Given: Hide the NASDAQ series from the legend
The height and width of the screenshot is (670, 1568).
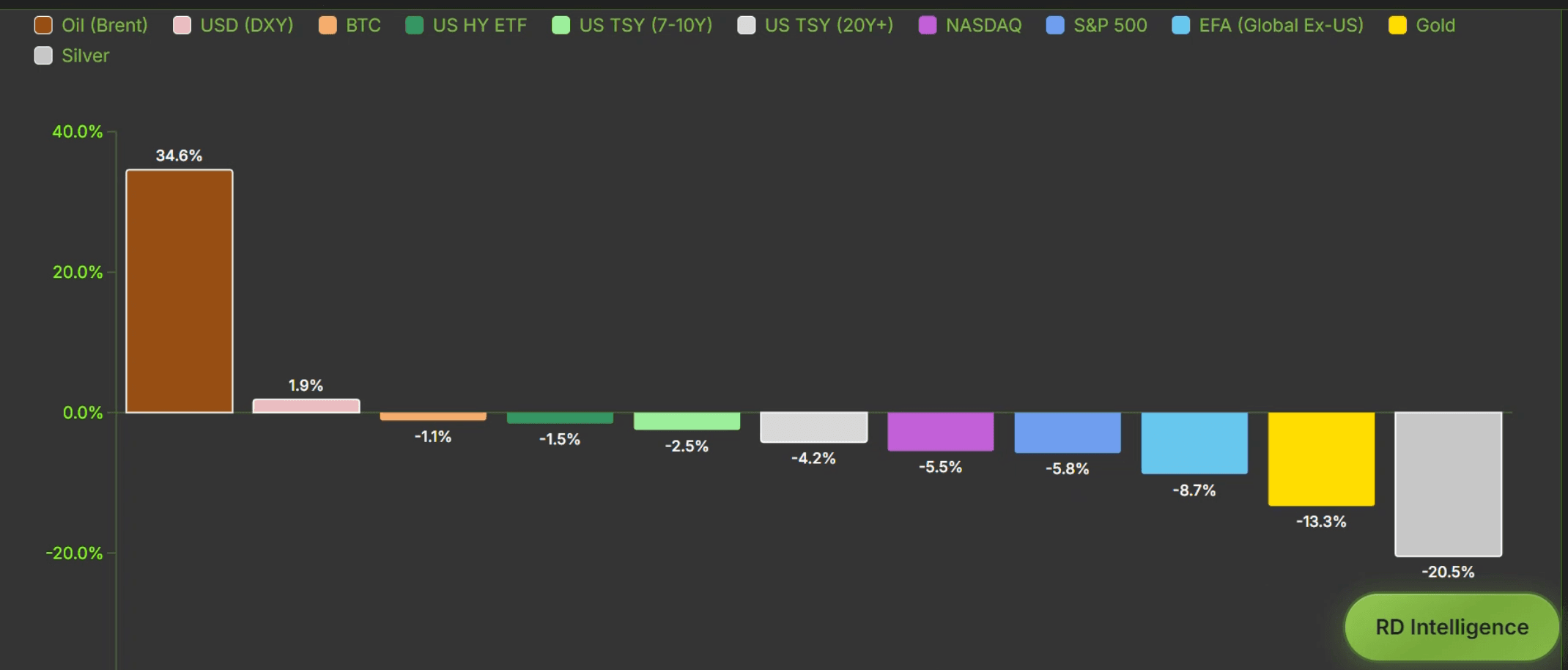Looking at the screenshot, I should [x=969, y=26].
